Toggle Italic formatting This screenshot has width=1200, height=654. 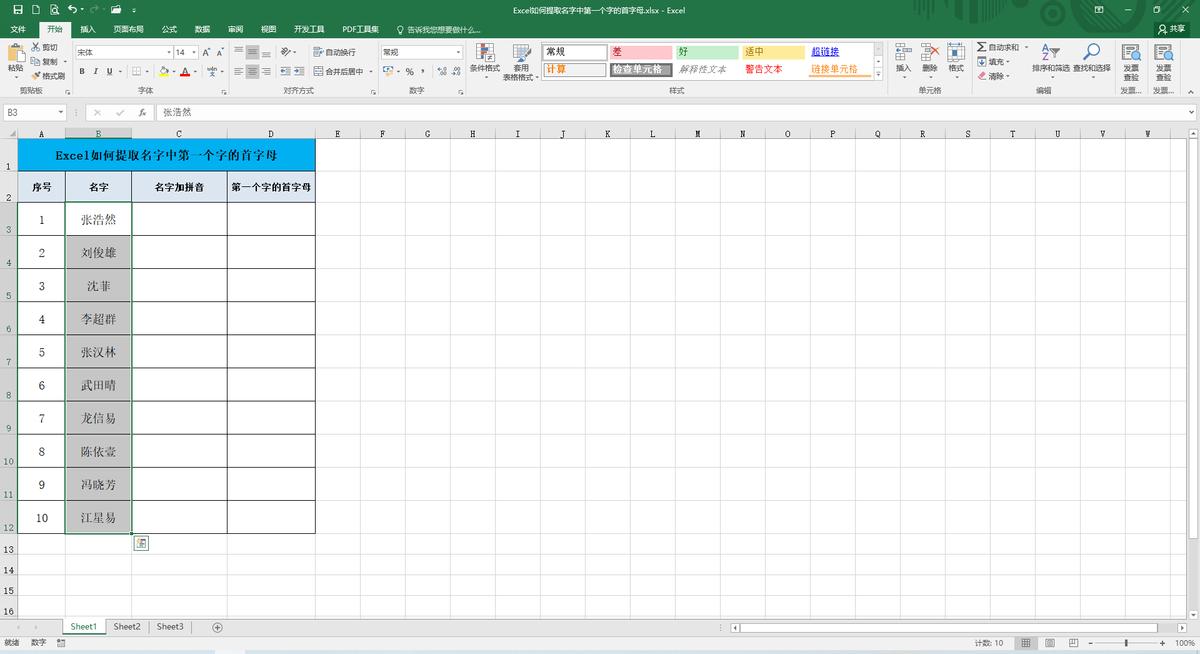(95, 71)
